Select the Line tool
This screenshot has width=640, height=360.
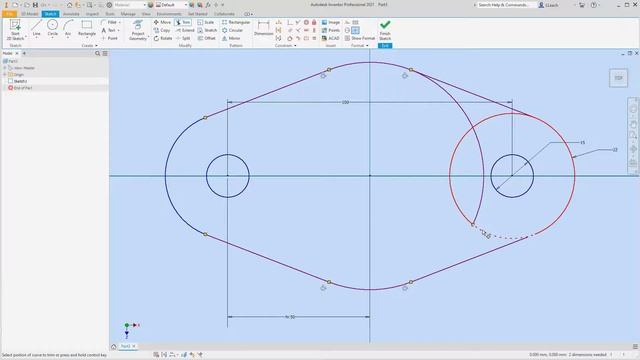(x=36, y=29)
